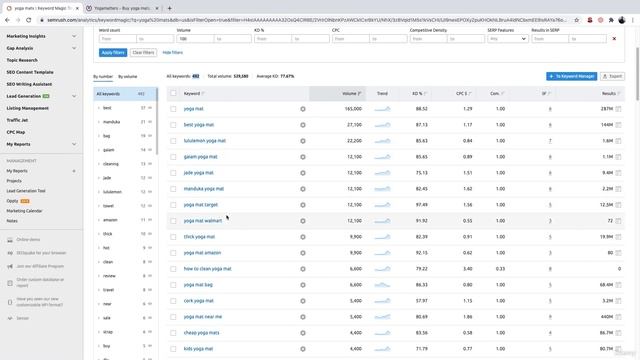Expand the Marketing Insights sidebar section
Screen dimensions: 640x360
pos(74,36)
